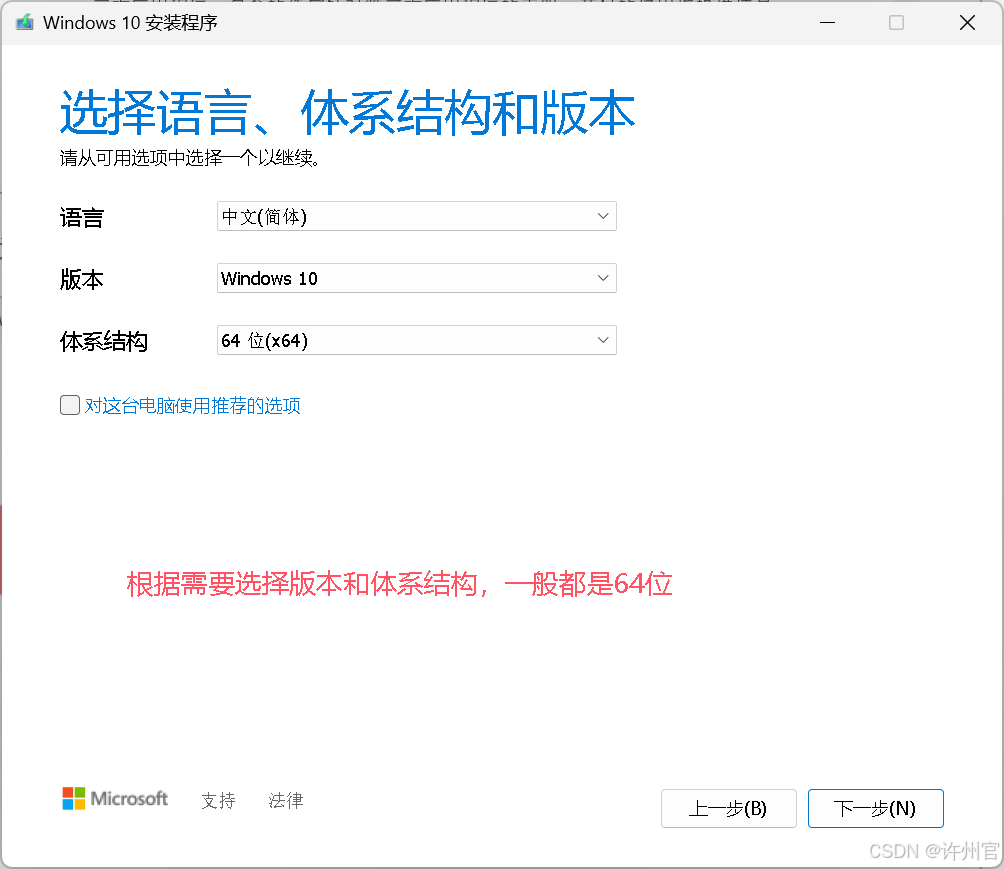Viewport: 1004px width, 869px height.
Task: Open the 语言 dropdown showing 中文(简体)
Action: tap(417, 216)
